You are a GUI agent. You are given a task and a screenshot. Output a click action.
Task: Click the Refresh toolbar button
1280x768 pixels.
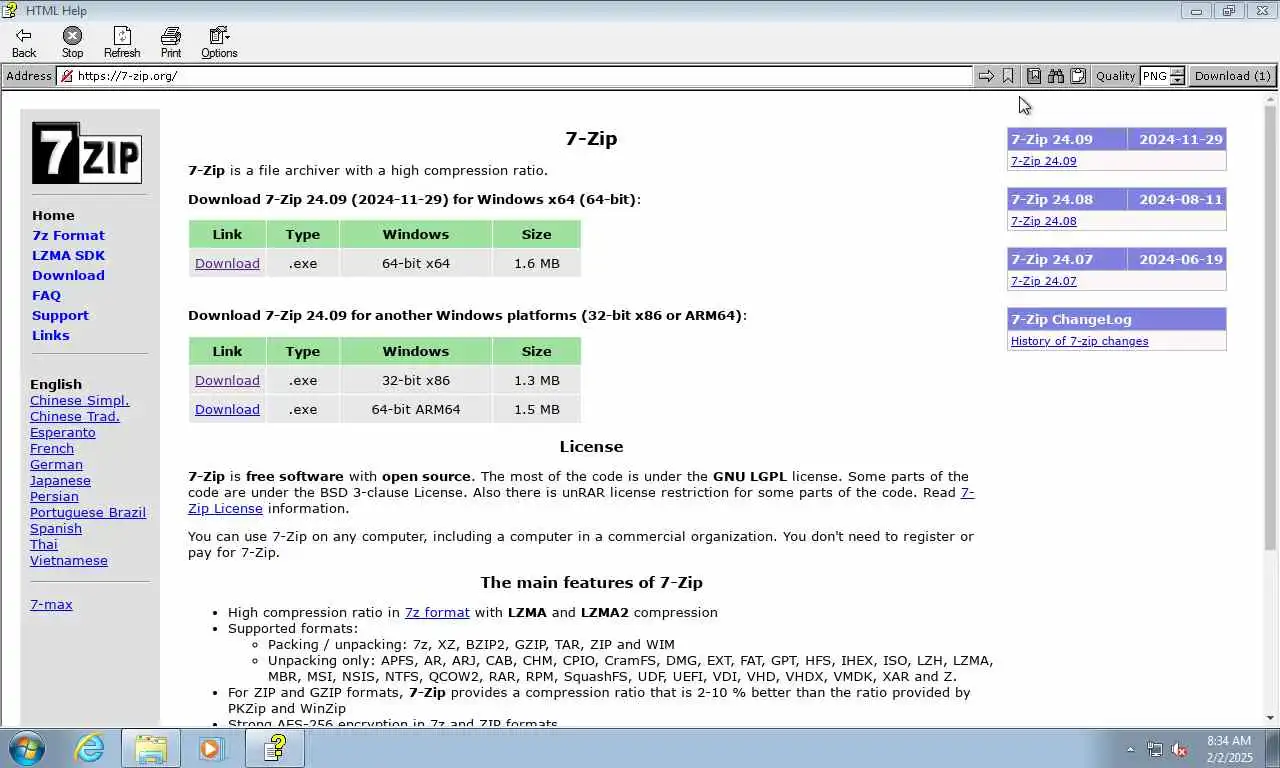(x=122, y=43)
